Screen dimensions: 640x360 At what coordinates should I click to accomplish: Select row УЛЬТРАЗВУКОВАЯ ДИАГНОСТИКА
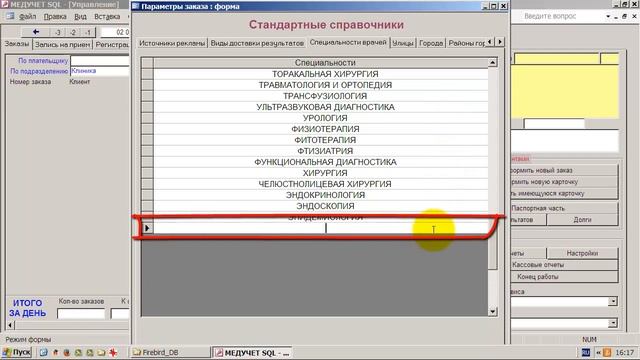click(320, 107)
